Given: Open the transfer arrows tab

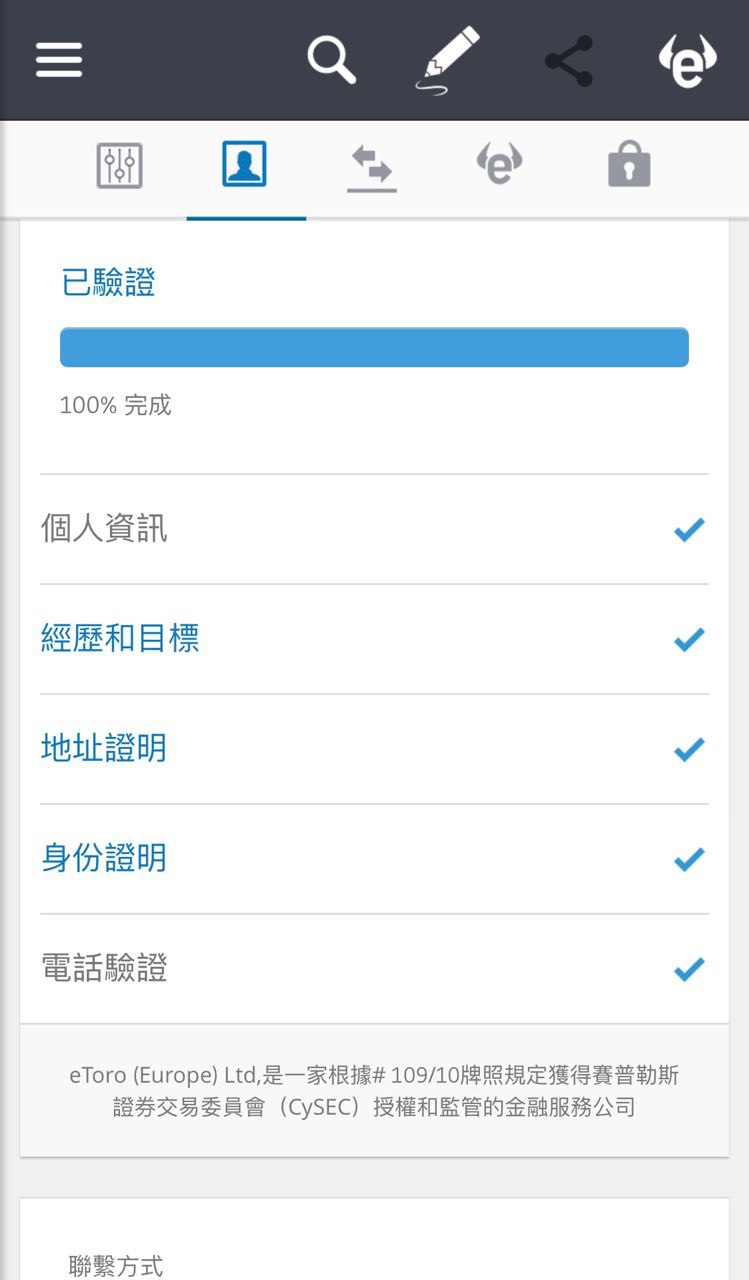Looking at the screenshot, I should click(x=372, y=167).
